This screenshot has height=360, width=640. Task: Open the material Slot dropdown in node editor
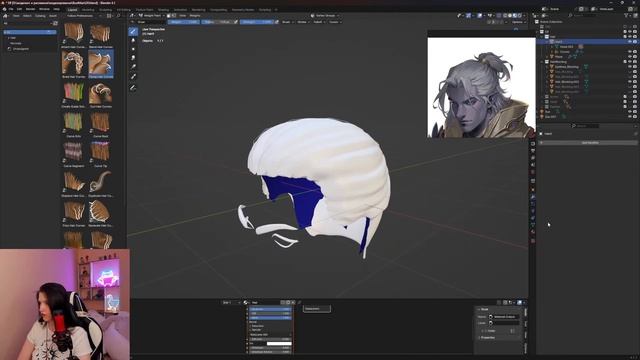pyautogui.click(x=231, y=302)
